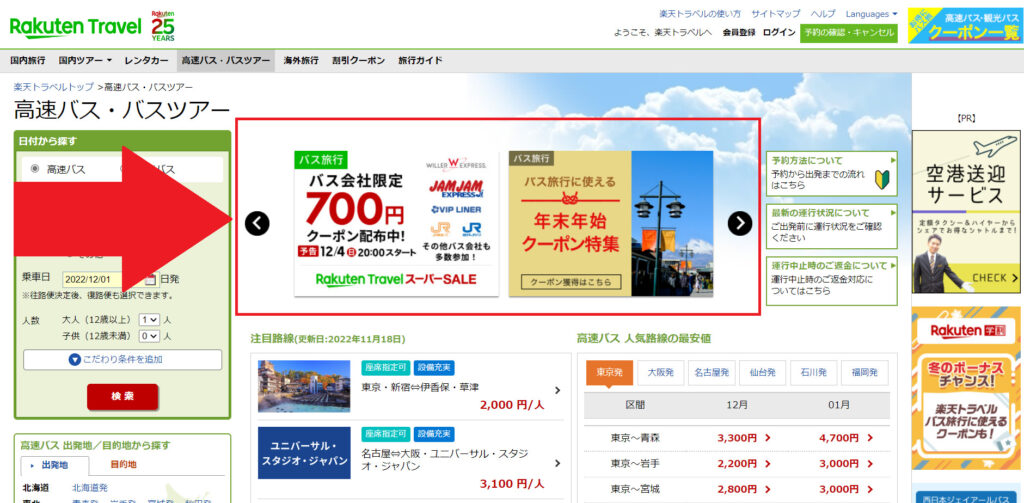Viewport: 1024px width, 503px height.
Task: Open the 高速バス・観光バス クーポン一覧 banner
Action: coord(965,25)
